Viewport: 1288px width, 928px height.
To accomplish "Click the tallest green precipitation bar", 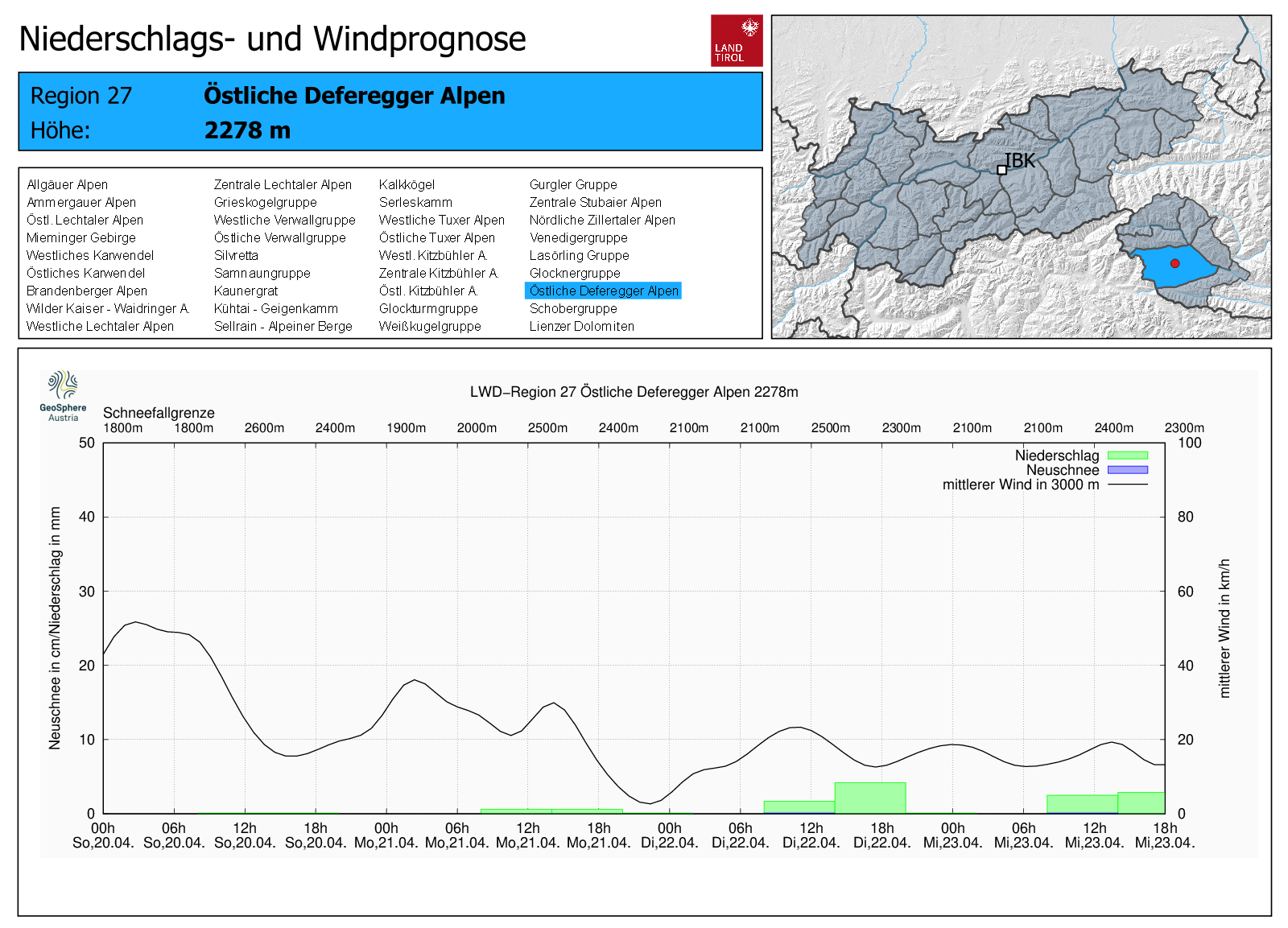I will coord(870,798).
